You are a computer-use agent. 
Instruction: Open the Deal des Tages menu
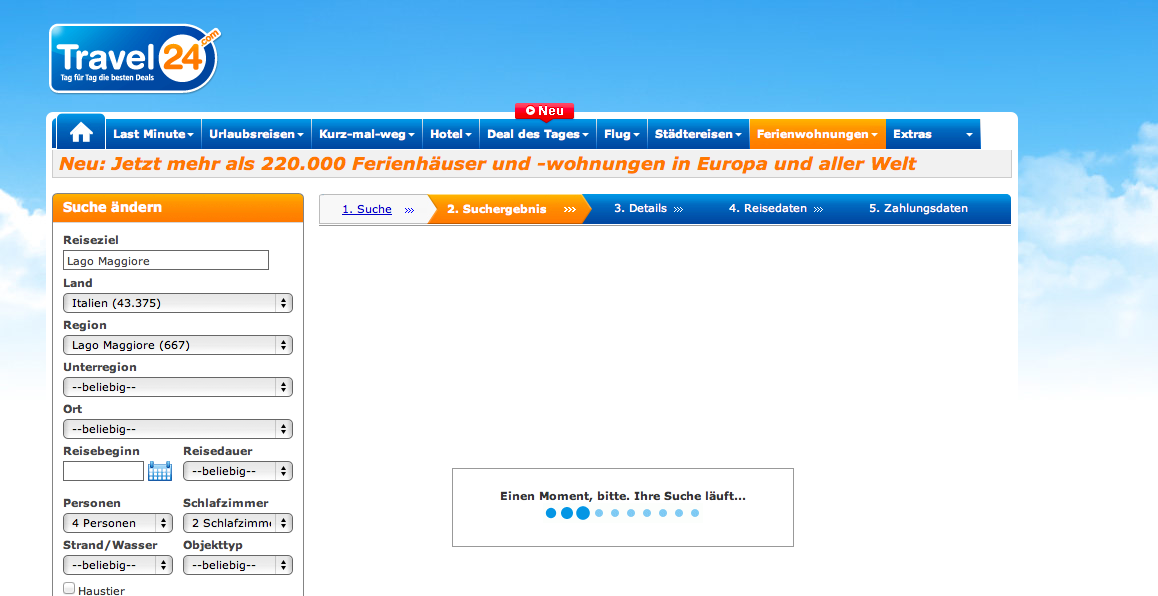(537, 134)
